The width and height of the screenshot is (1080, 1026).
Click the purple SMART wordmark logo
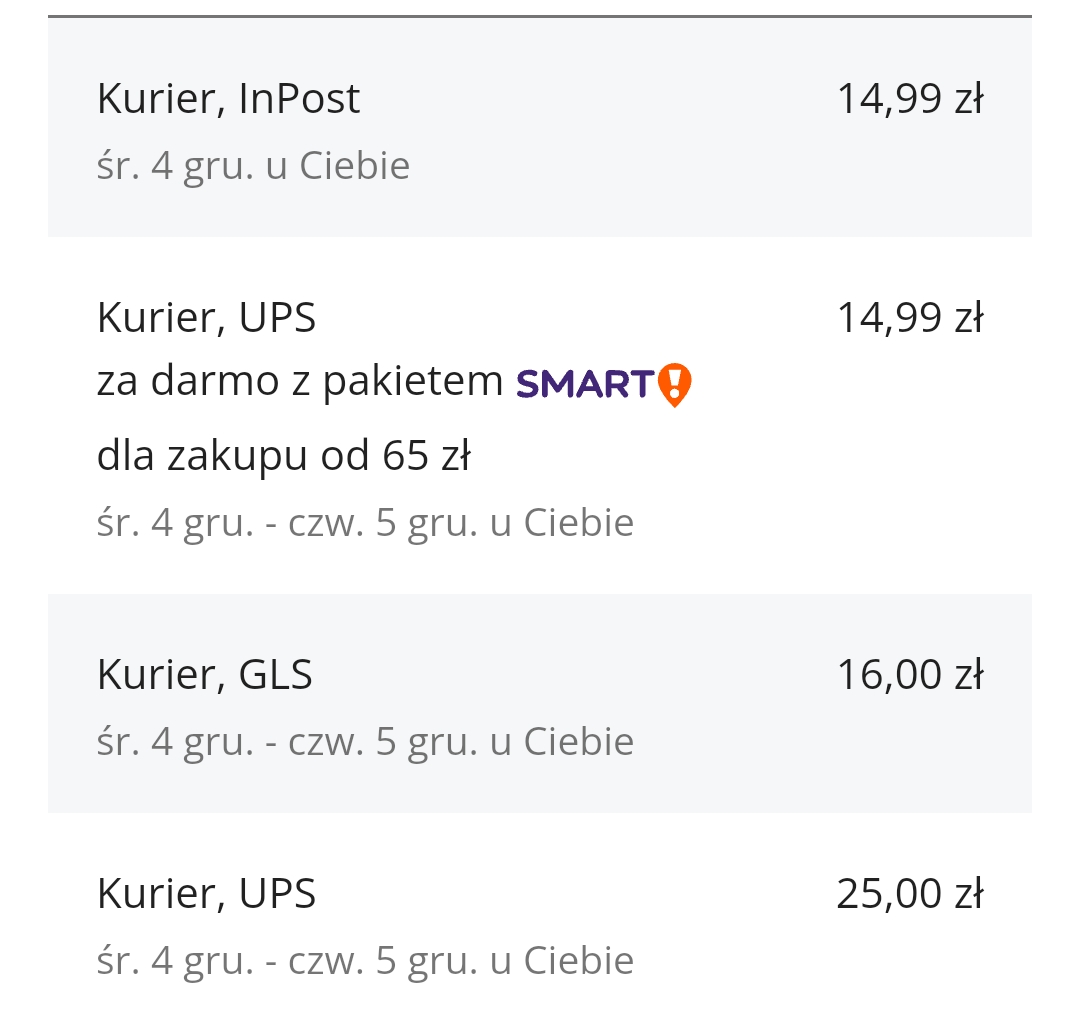pyautogui.click(x=585, y=384)
